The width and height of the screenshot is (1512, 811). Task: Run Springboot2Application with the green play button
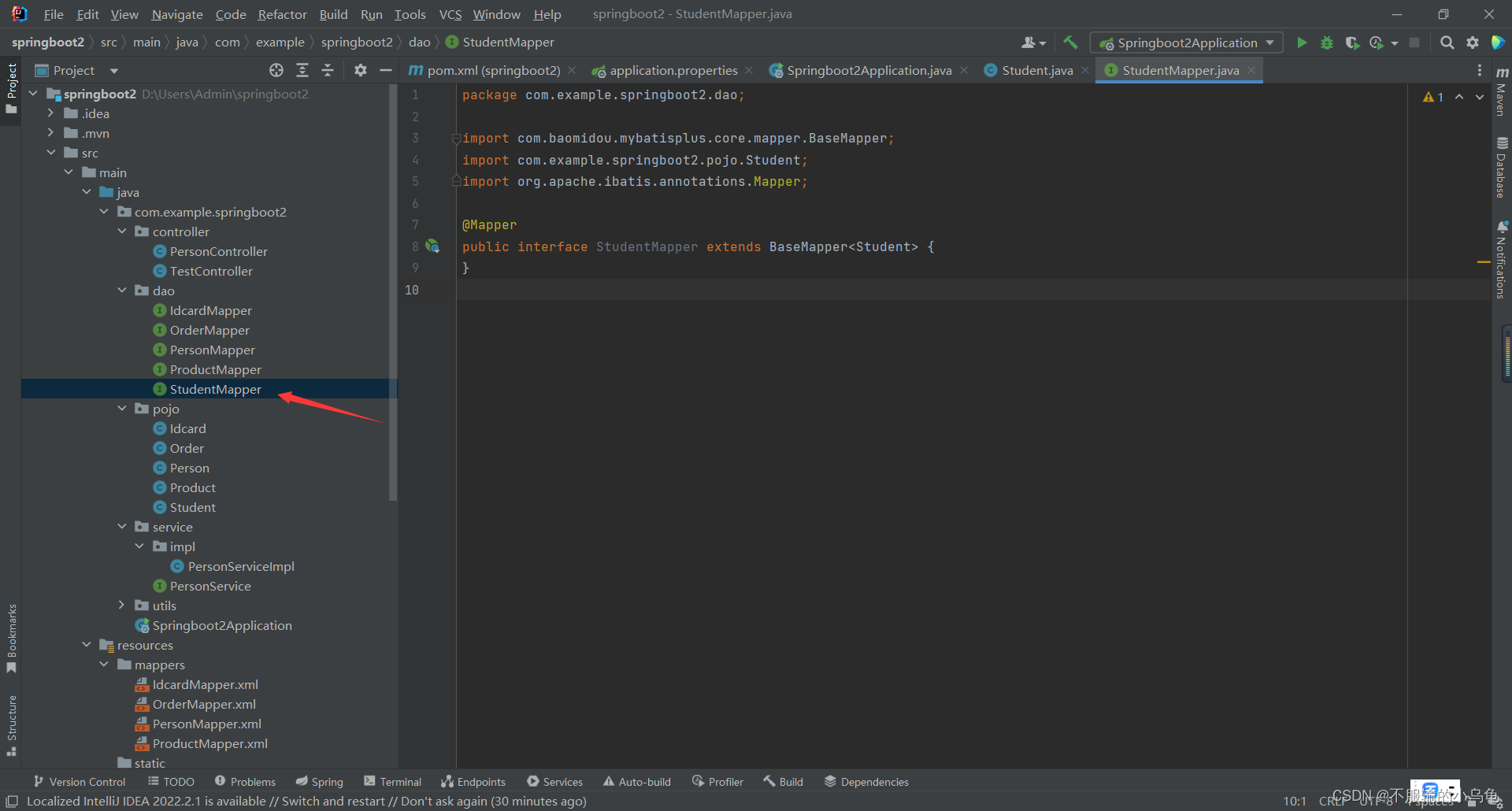pyautogui.click(x=1302, y=43)
